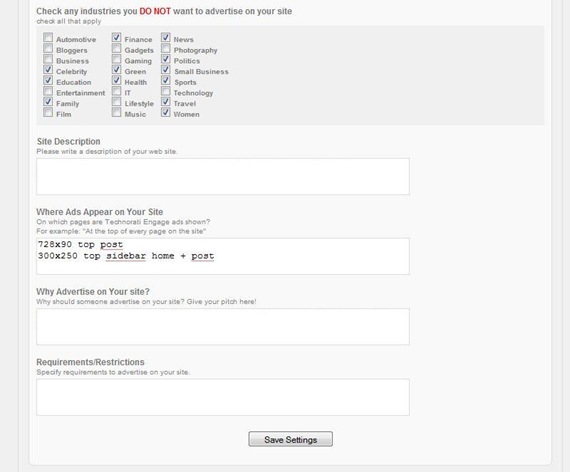Uncheck the Health checkbox
570x472 pixels.
116,80
